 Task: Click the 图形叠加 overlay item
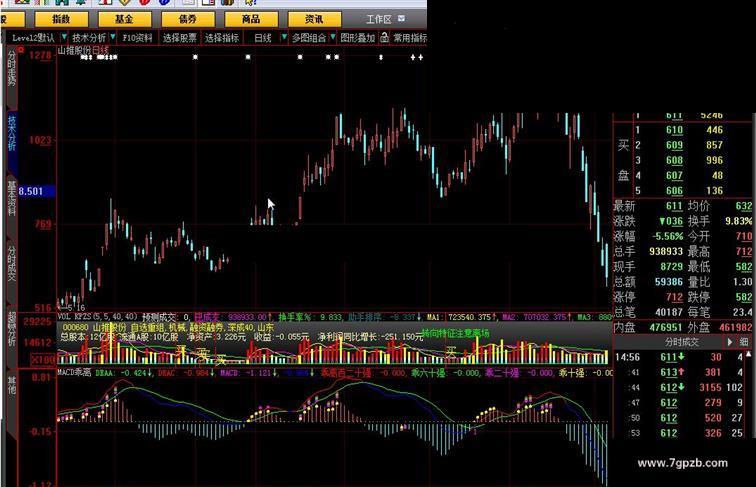[357, 38]
